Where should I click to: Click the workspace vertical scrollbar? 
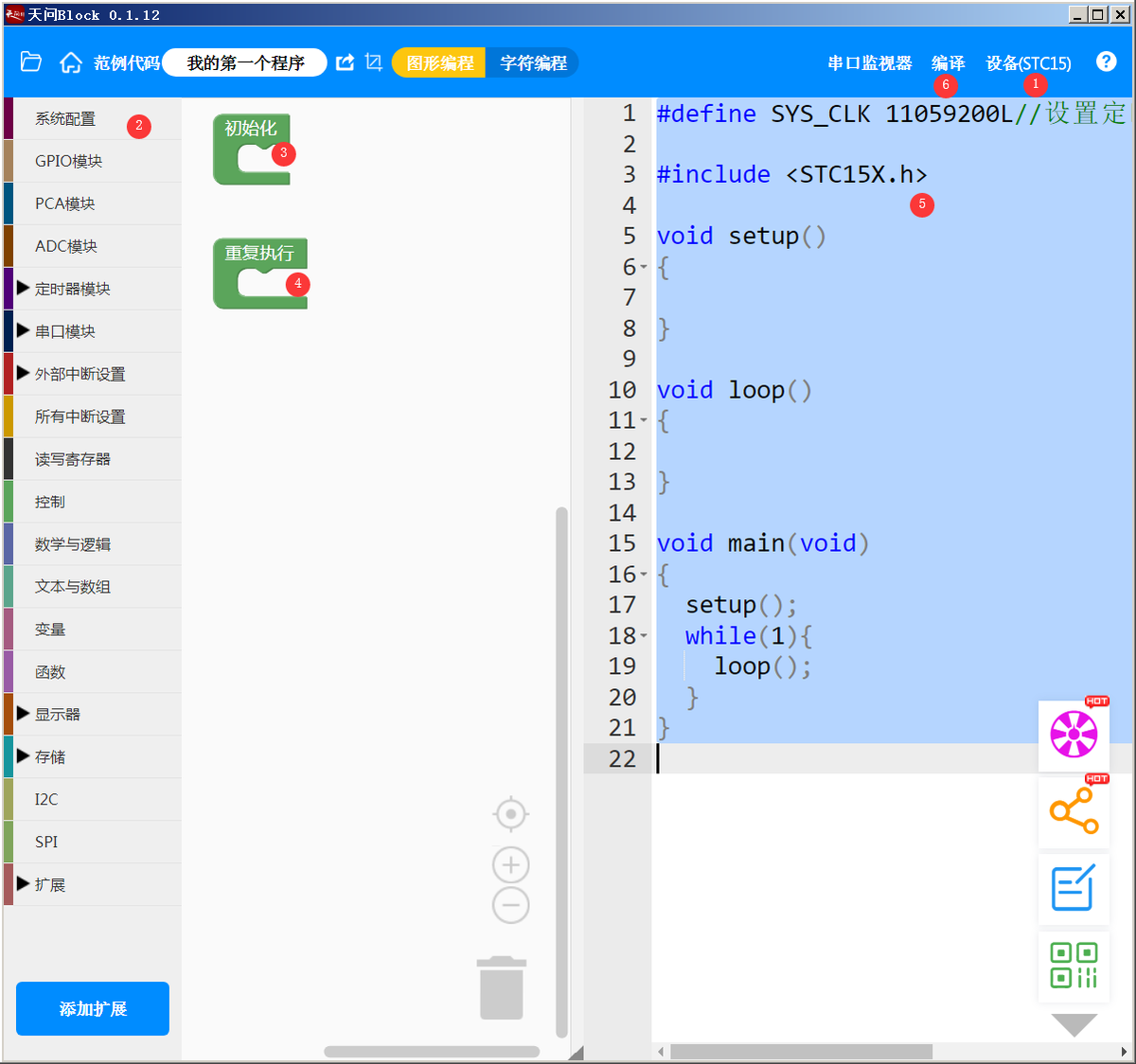click(x=561, y=771)
